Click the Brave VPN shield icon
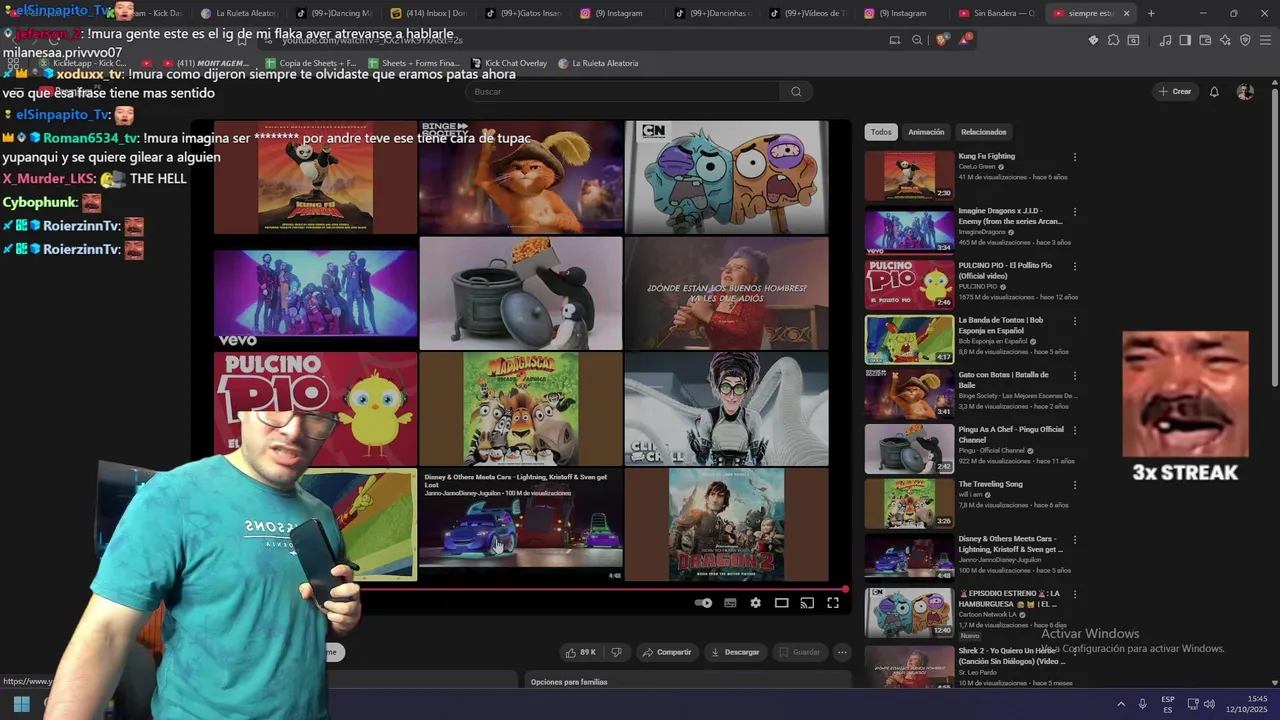 [x=1245, y=40]
